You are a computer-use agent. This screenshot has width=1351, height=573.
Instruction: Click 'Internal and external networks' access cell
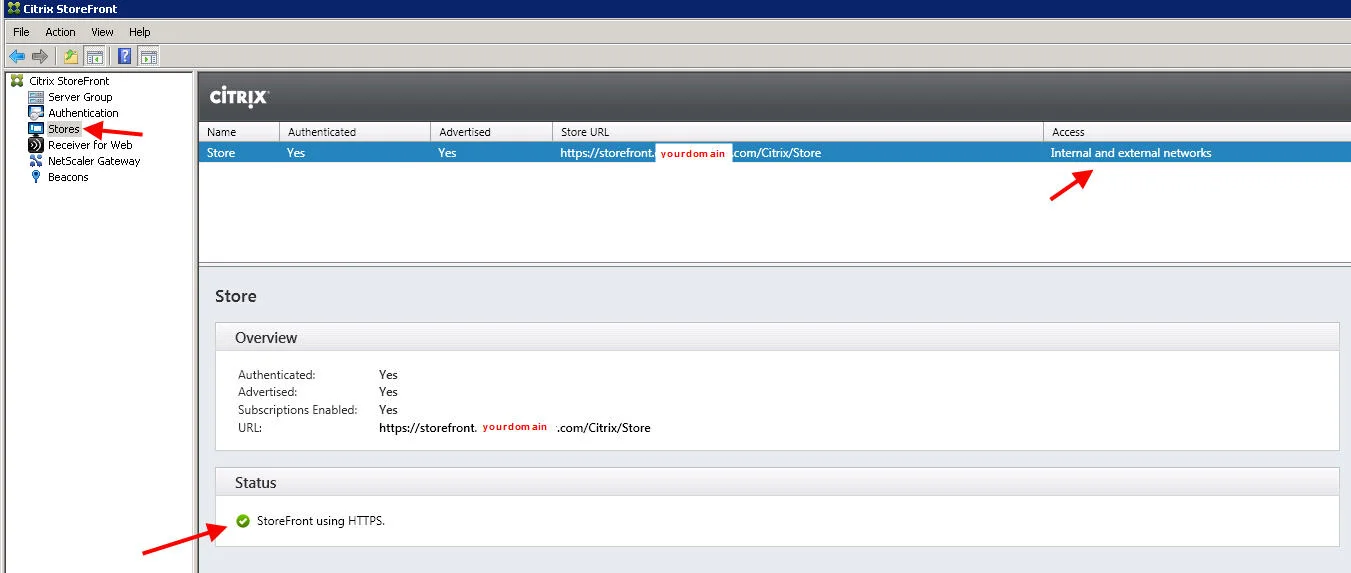pyautogui.click(x=1131, y=153)
